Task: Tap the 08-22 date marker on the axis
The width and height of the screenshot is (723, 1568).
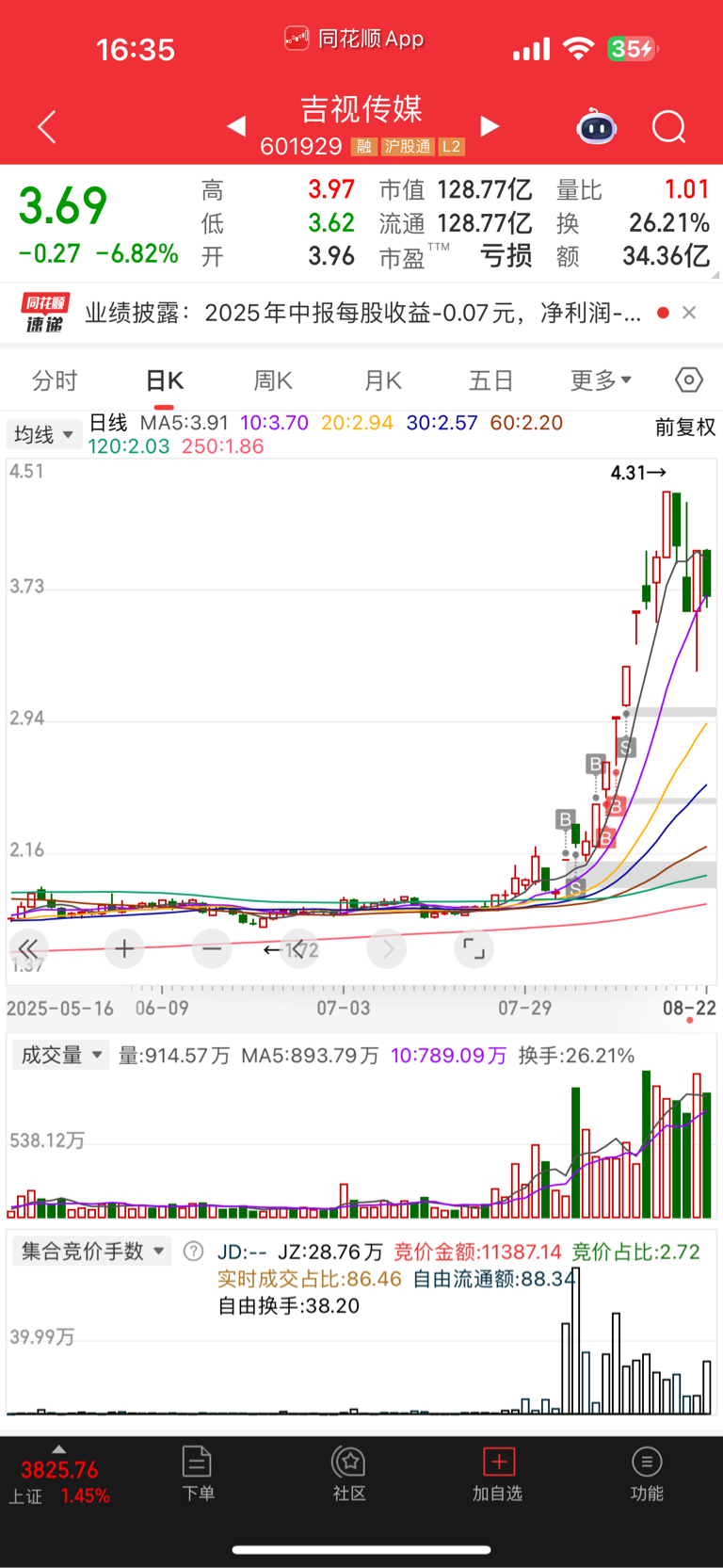Action: [689, 1008]
